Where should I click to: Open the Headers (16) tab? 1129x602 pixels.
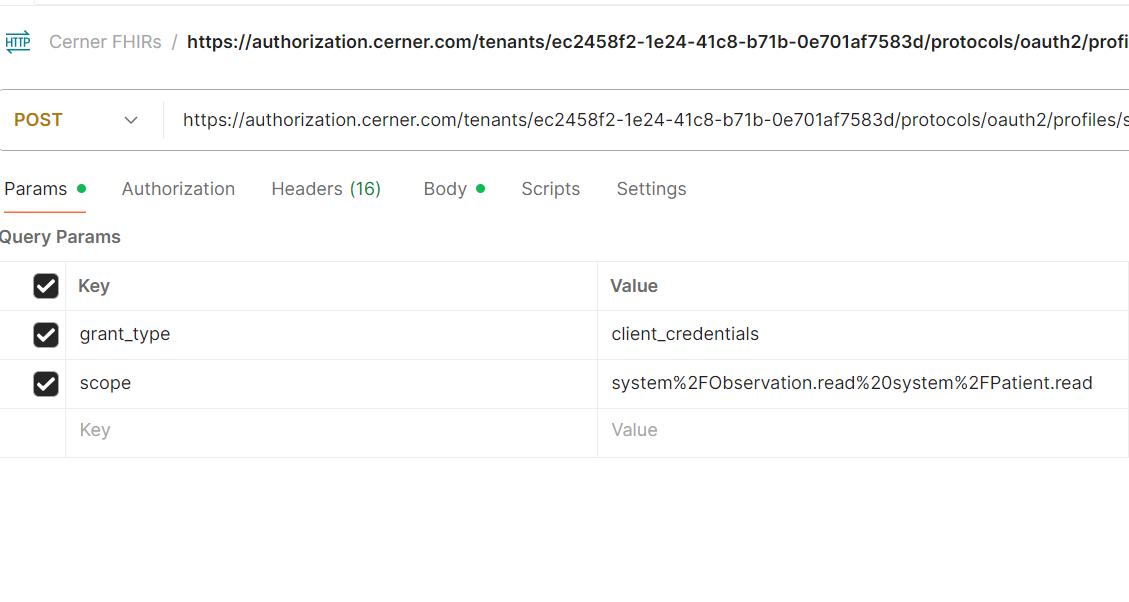tap(326, 189)
